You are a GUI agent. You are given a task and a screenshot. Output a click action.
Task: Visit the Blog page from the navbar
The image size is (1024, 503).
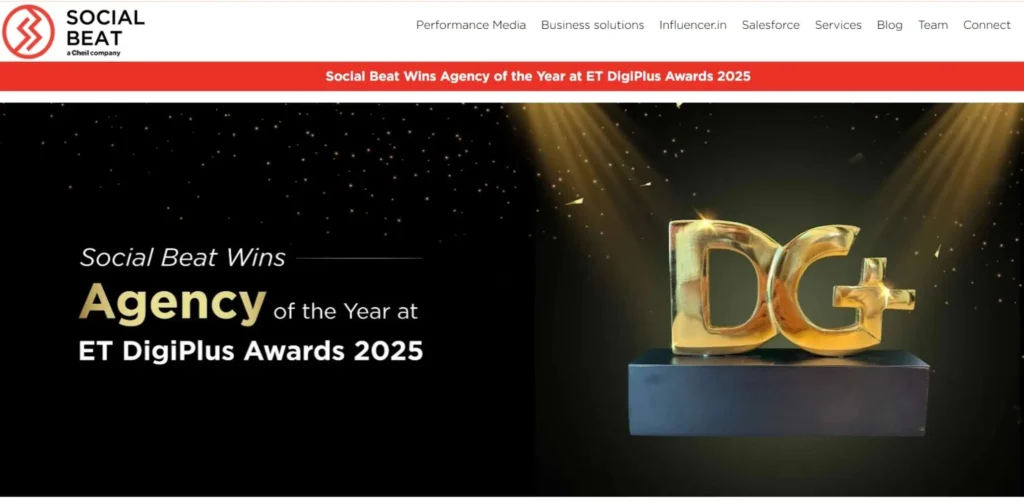(x=889, y=25)
